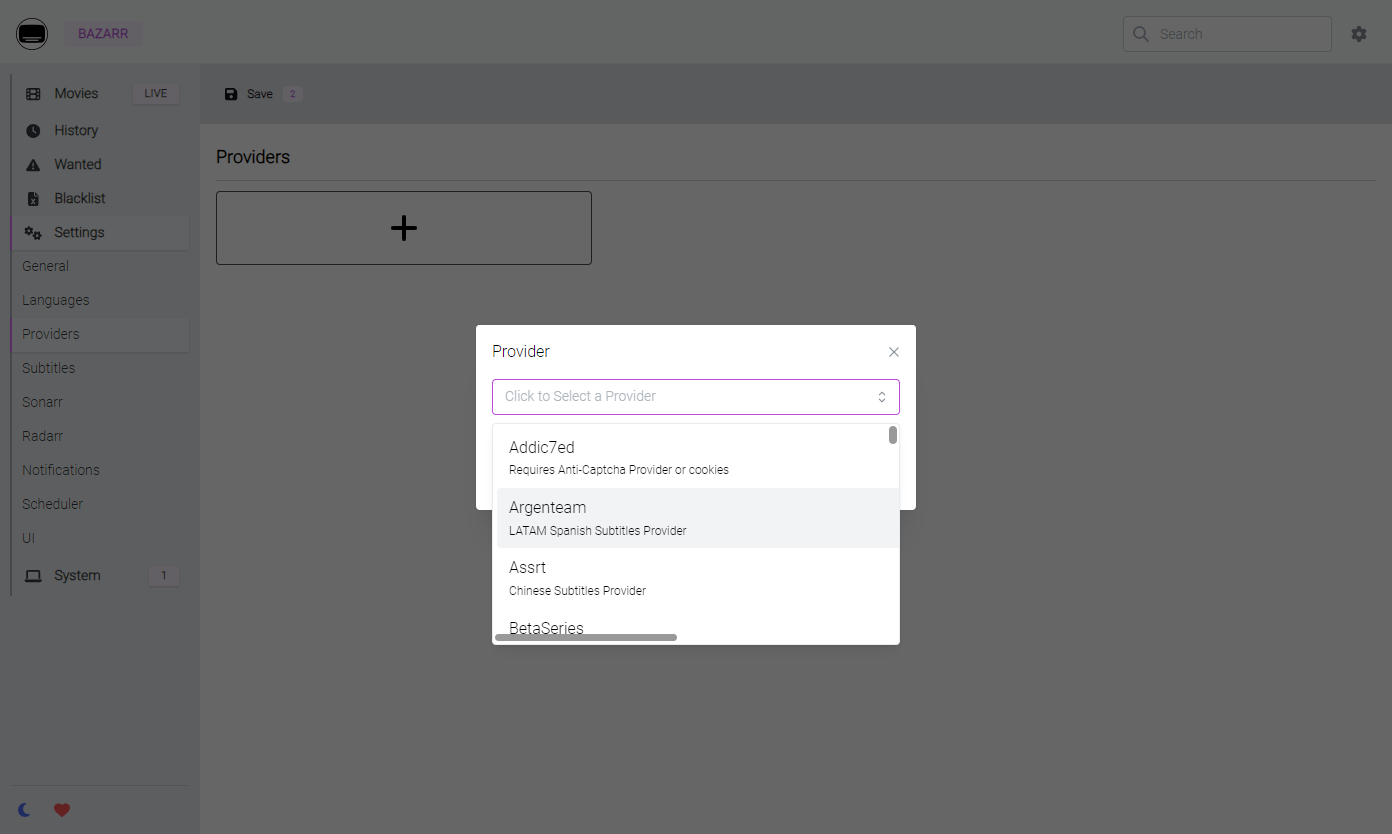
Task: Focus the Search box in the header
Action: pyautogui.click(x=1227, y=34)
